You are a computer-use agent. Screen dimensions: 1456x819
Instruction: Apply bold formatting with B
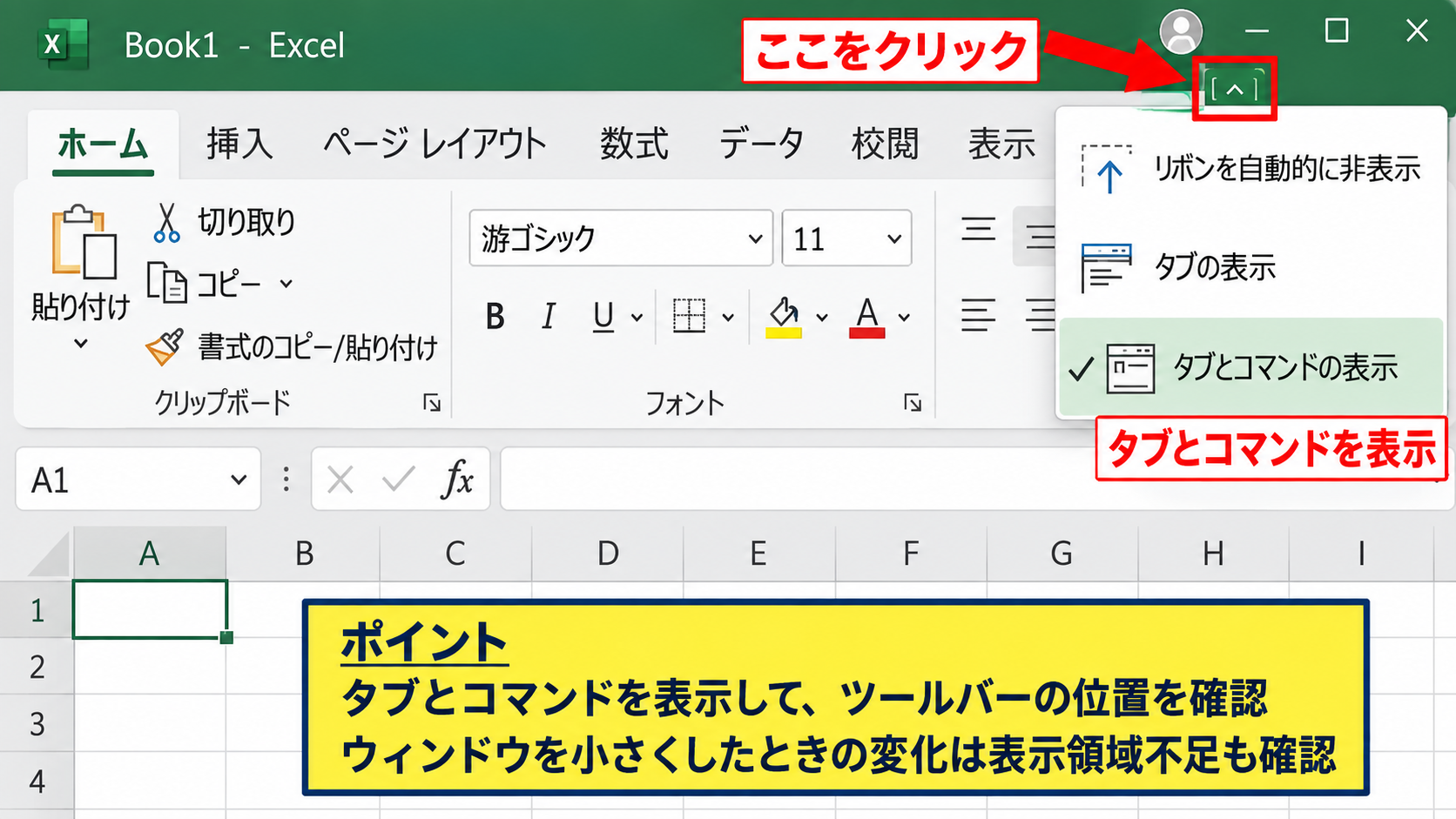point(495,317)
